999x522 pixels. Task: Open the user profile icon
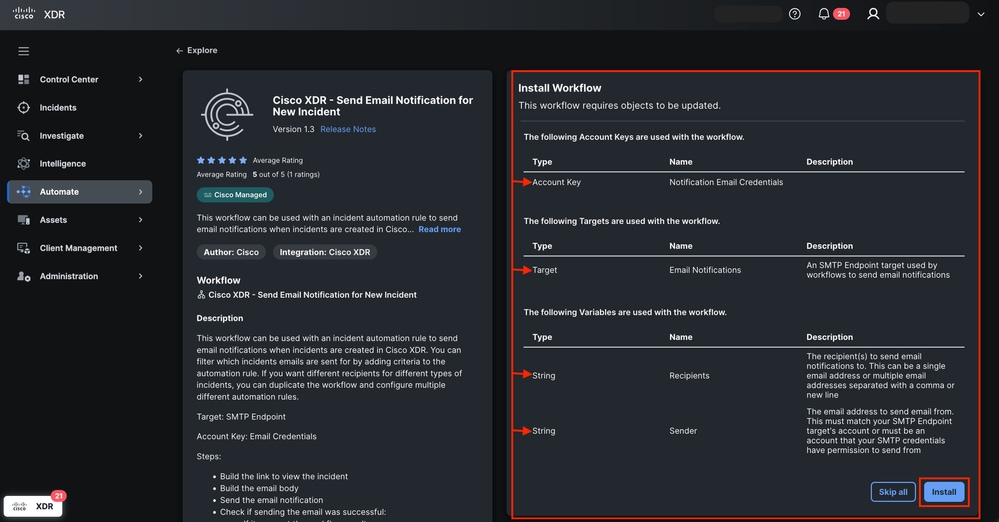coord(873,14)
